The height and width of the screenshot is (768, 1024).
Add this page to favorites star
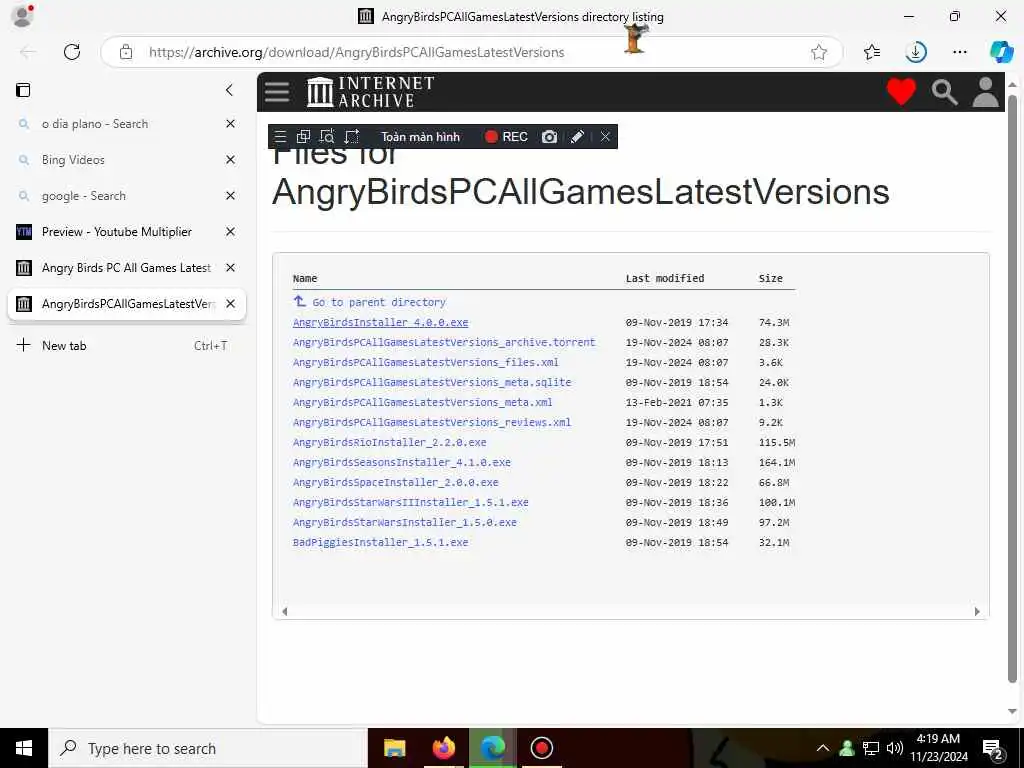(x=819, y=52)
